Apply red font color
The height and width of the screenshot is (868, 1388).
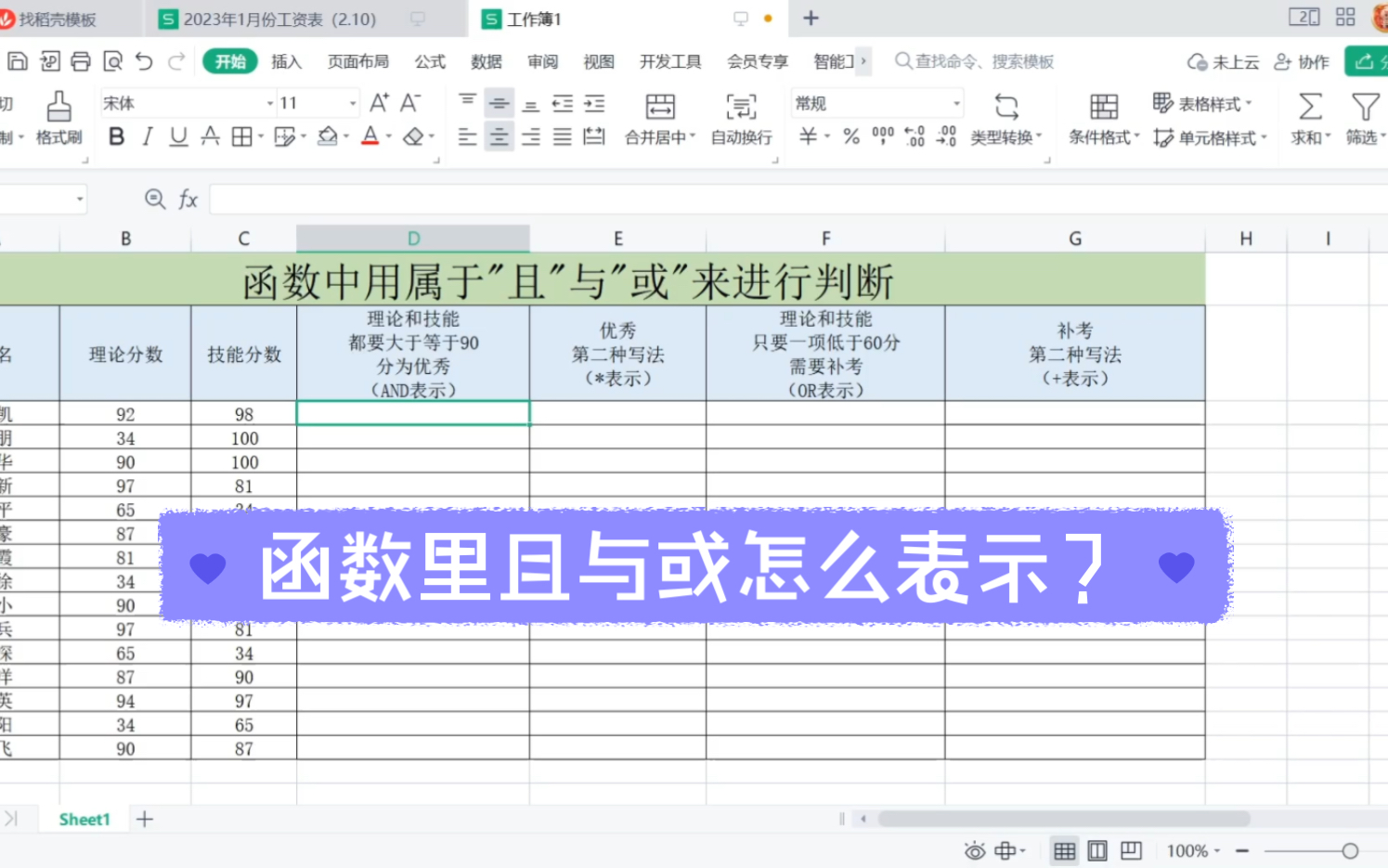click(370, 137)
